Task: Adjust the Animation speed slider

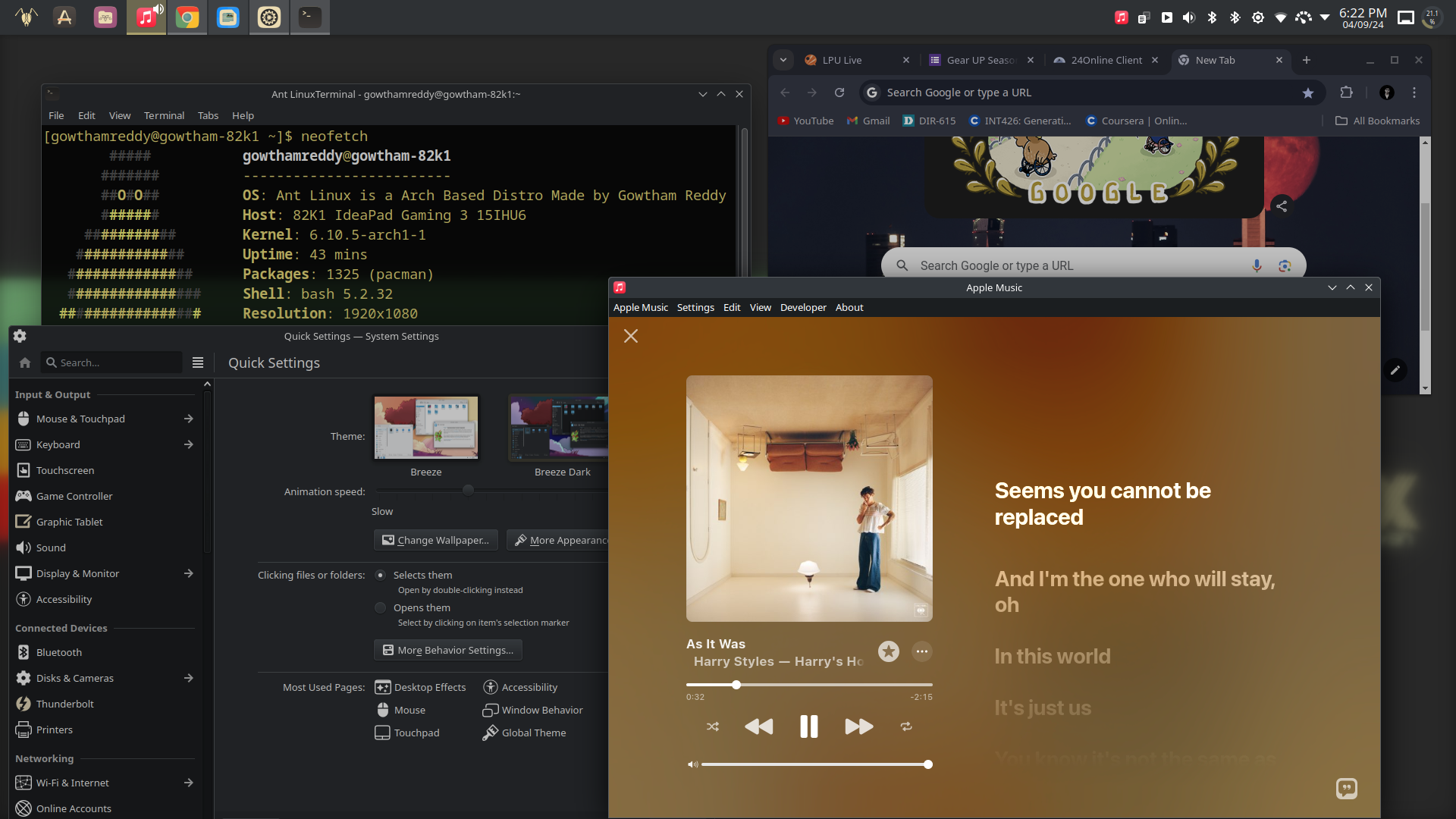Action: coord(491,491)
